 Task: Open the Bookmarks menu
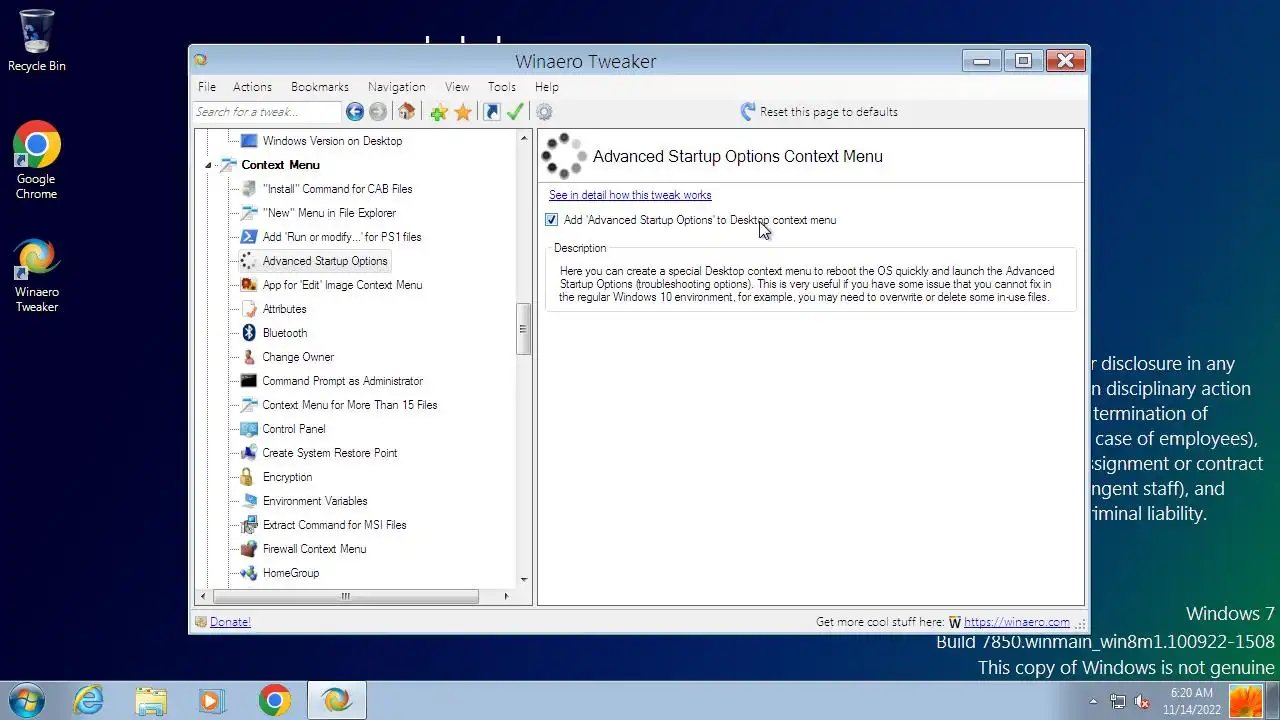pos(320,87)
